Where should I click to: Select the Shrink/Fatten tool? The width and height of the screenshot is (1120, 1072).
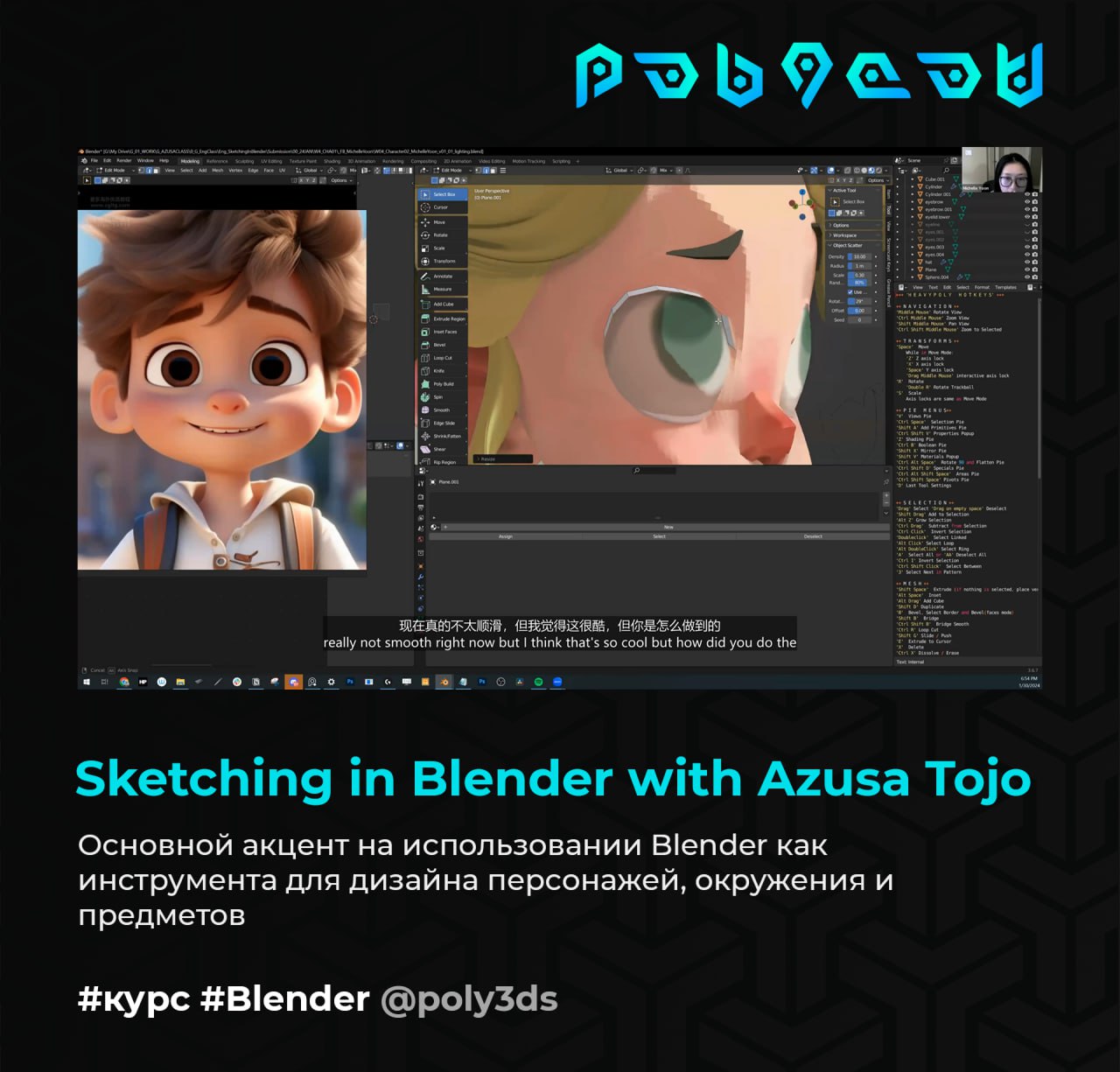[442, 437]
